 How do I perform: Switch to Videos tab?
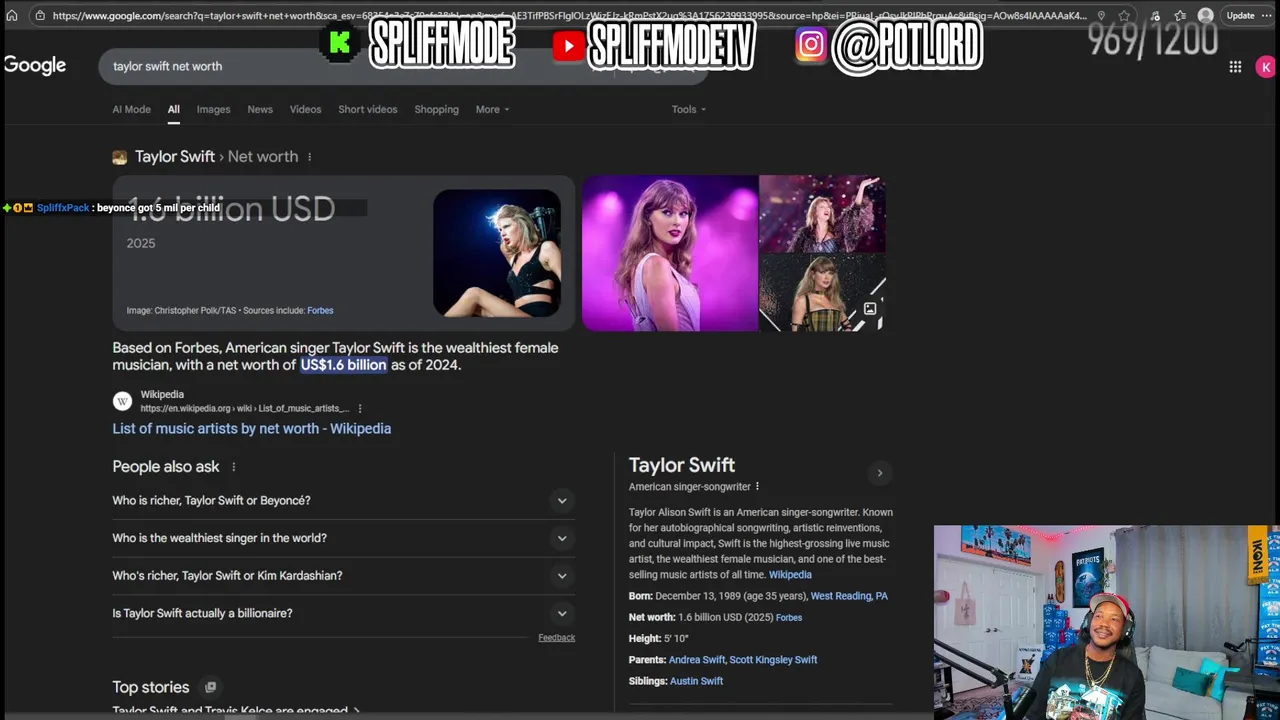(x=305, y=109)
